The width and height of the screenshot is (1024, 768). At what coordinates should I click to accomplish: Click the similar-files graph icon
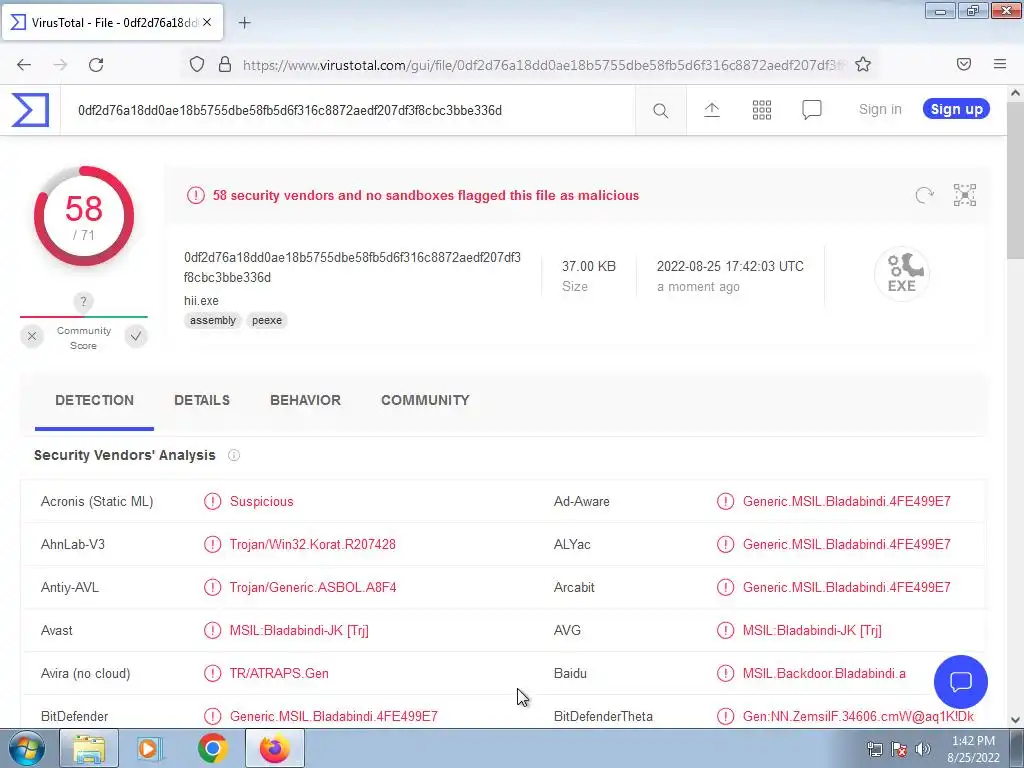point(965,195)
